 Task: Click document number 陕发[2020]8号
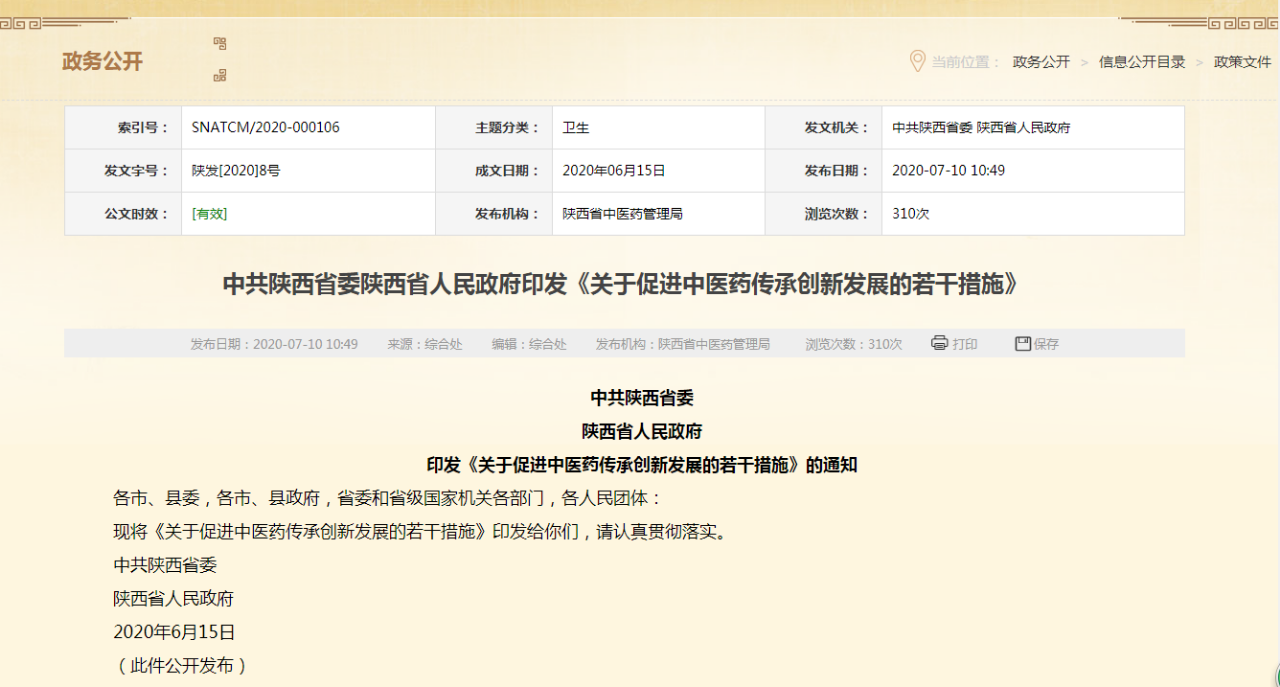pos(236,171)
